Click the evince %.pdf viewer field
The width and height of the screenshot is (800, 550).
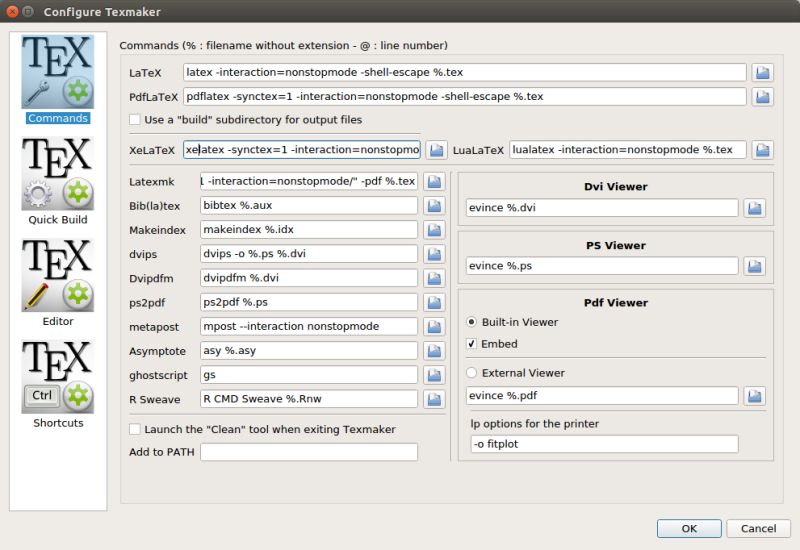click(602, 395)
